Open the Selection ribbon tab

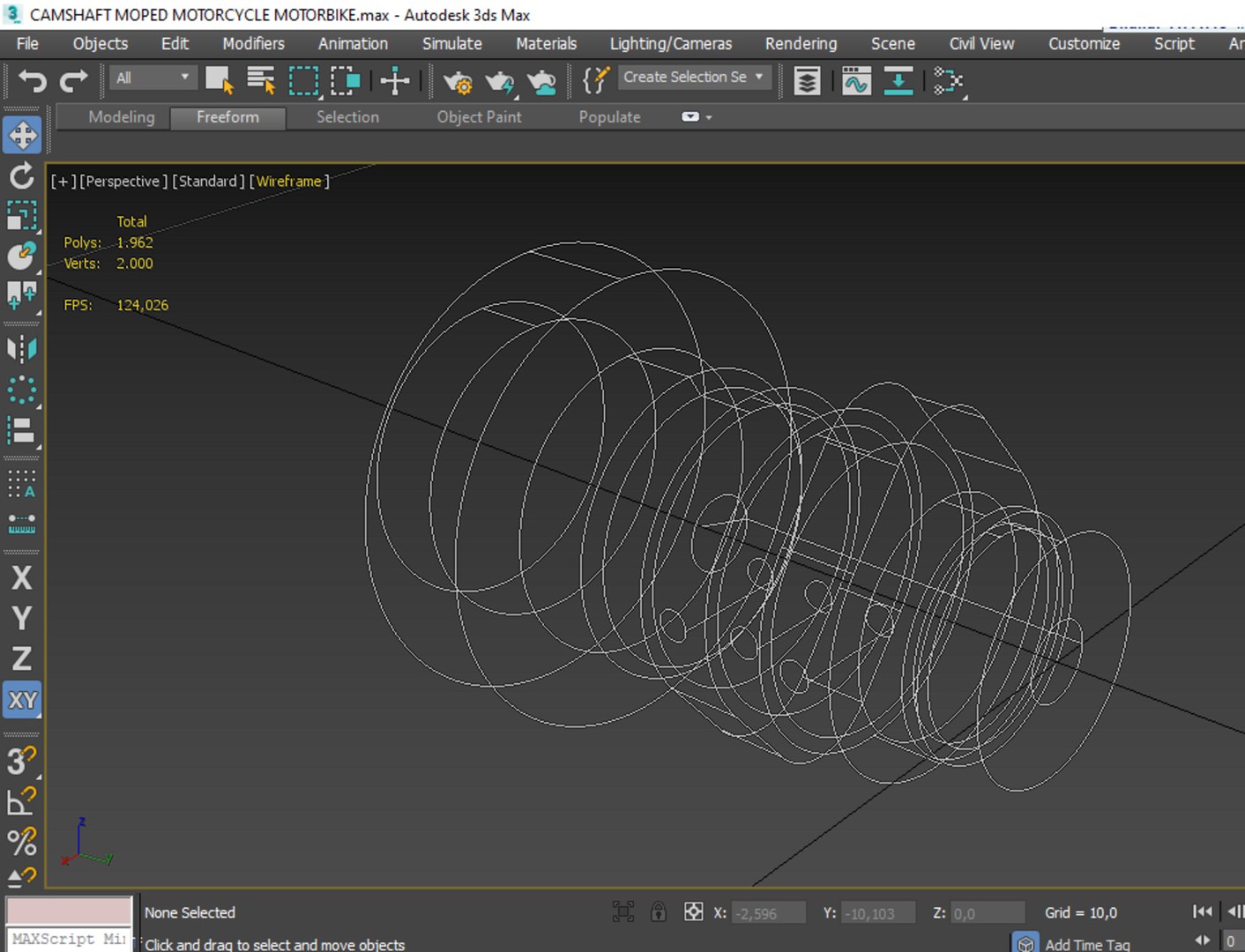click(x=347, y=117)
